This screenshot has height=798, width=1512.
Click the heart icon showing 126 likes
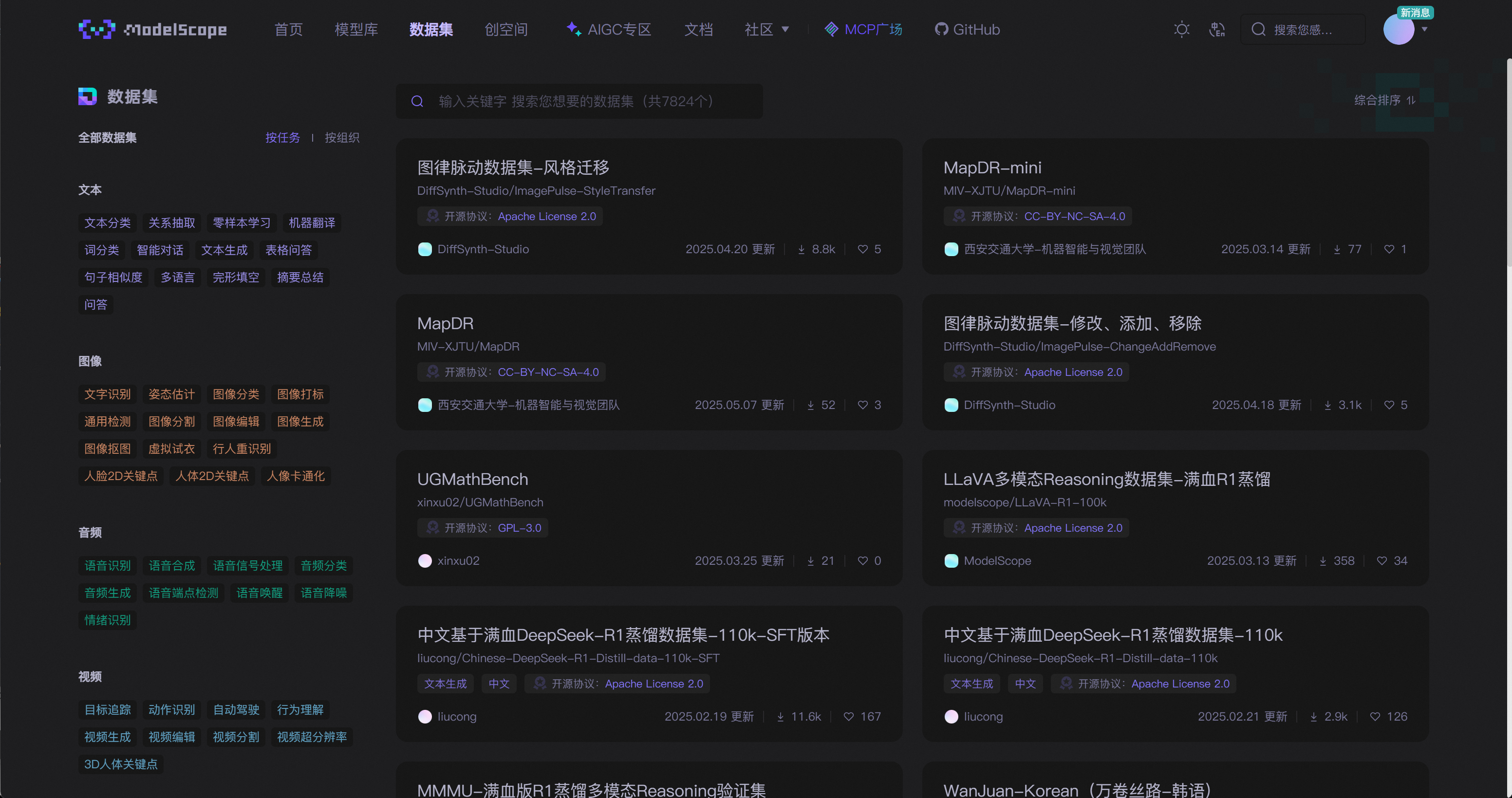(x=1375, y=716)
